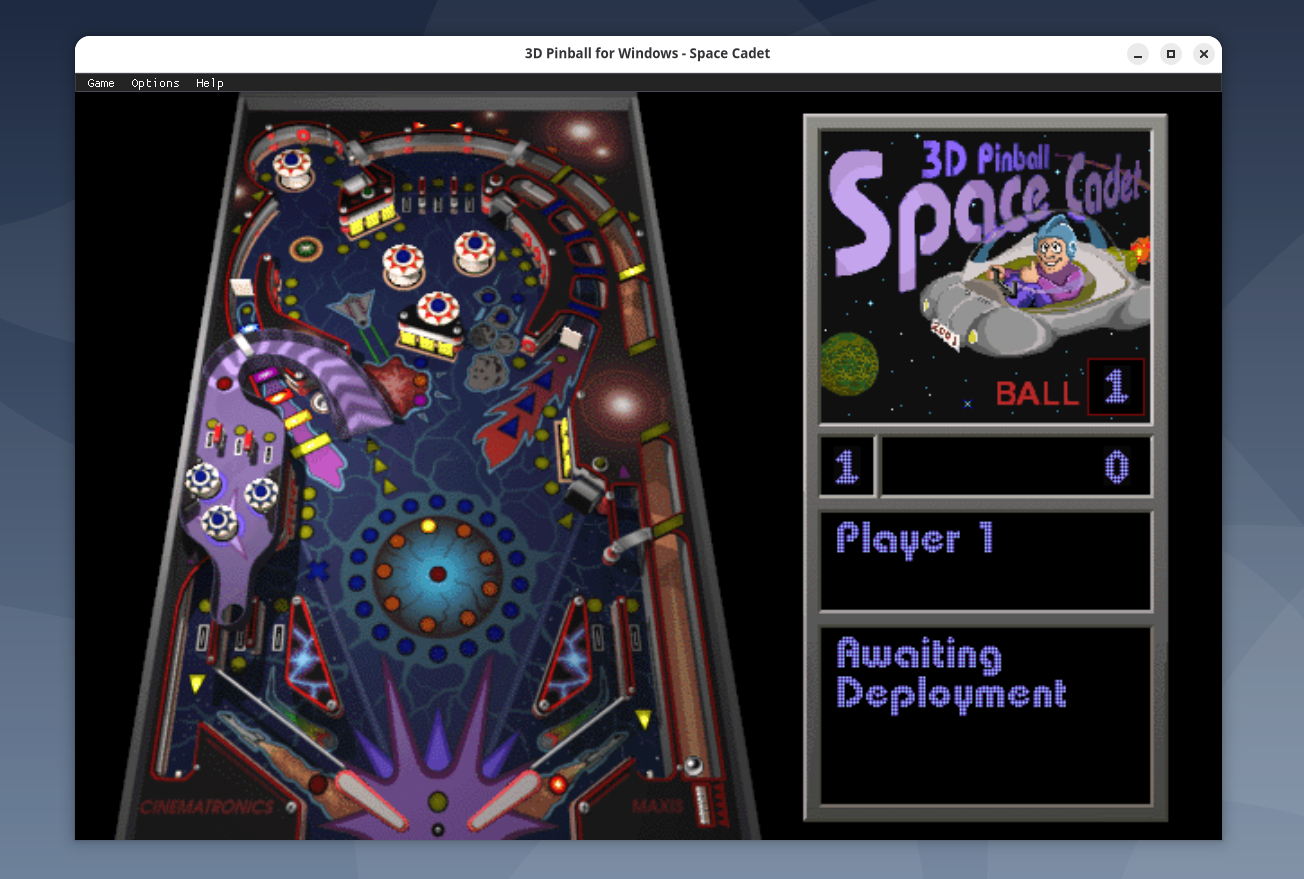This screenshot has height=879, width=1304.
Task: Click the silver ball in the plunger lane
Action: coord(692,765)
